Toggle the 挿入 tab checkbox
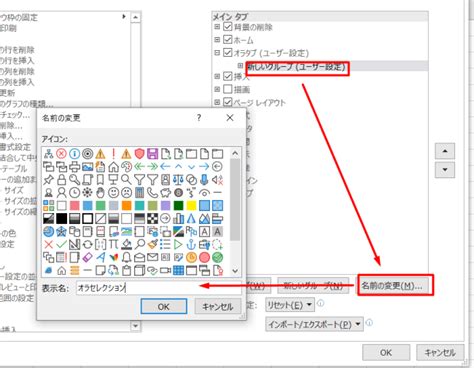Viewport: 474px width, 368px height. [228, 76]
